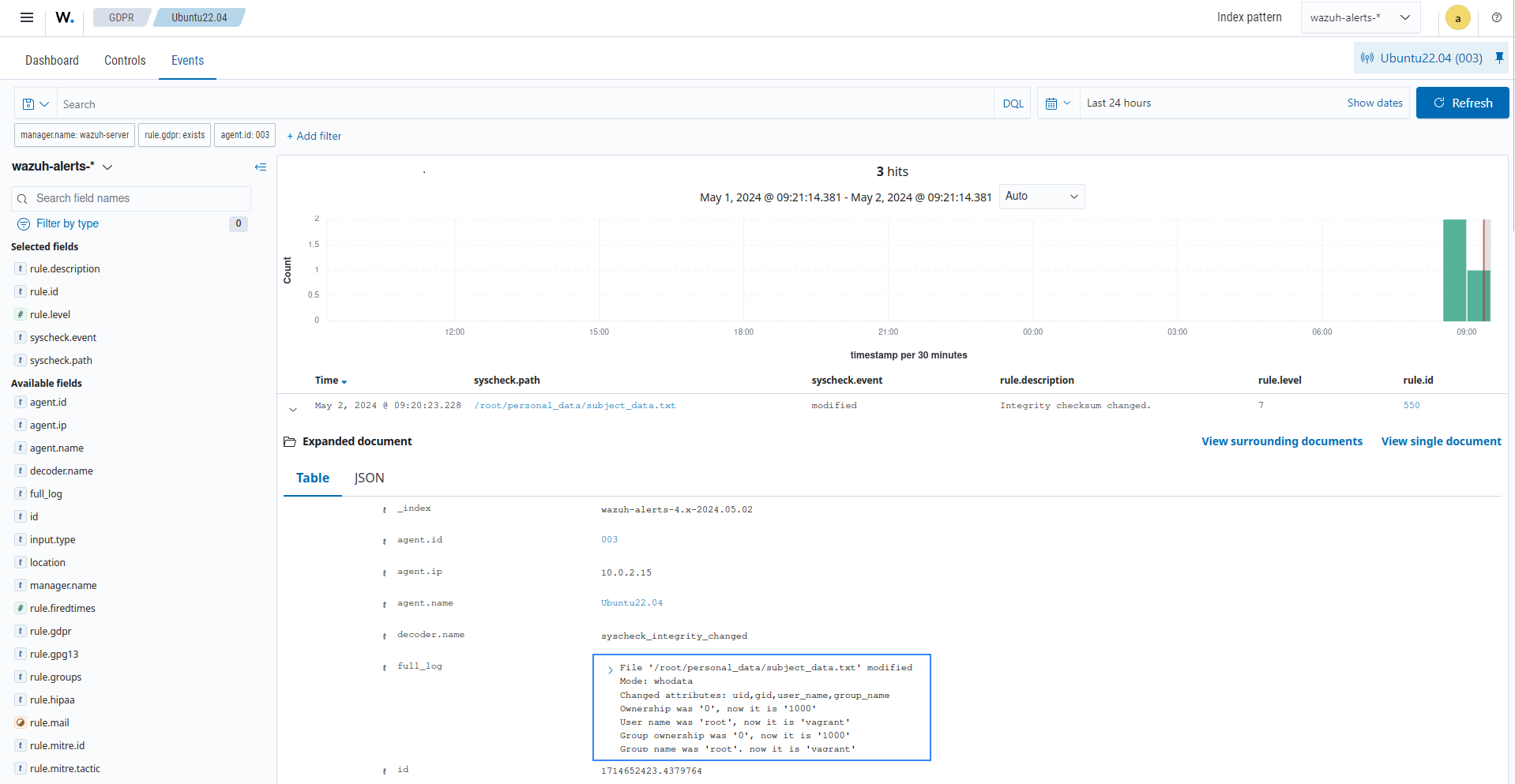The image size is (1515, 784).
Task: Toggle the Filter by type option
Action: 67,223
